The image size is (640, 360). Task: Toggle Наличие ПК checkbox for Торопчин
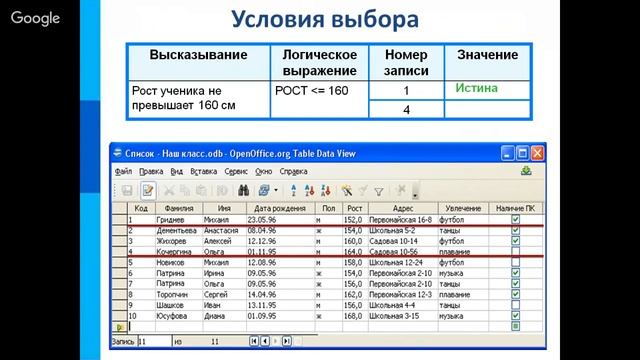tap(516, 294)
